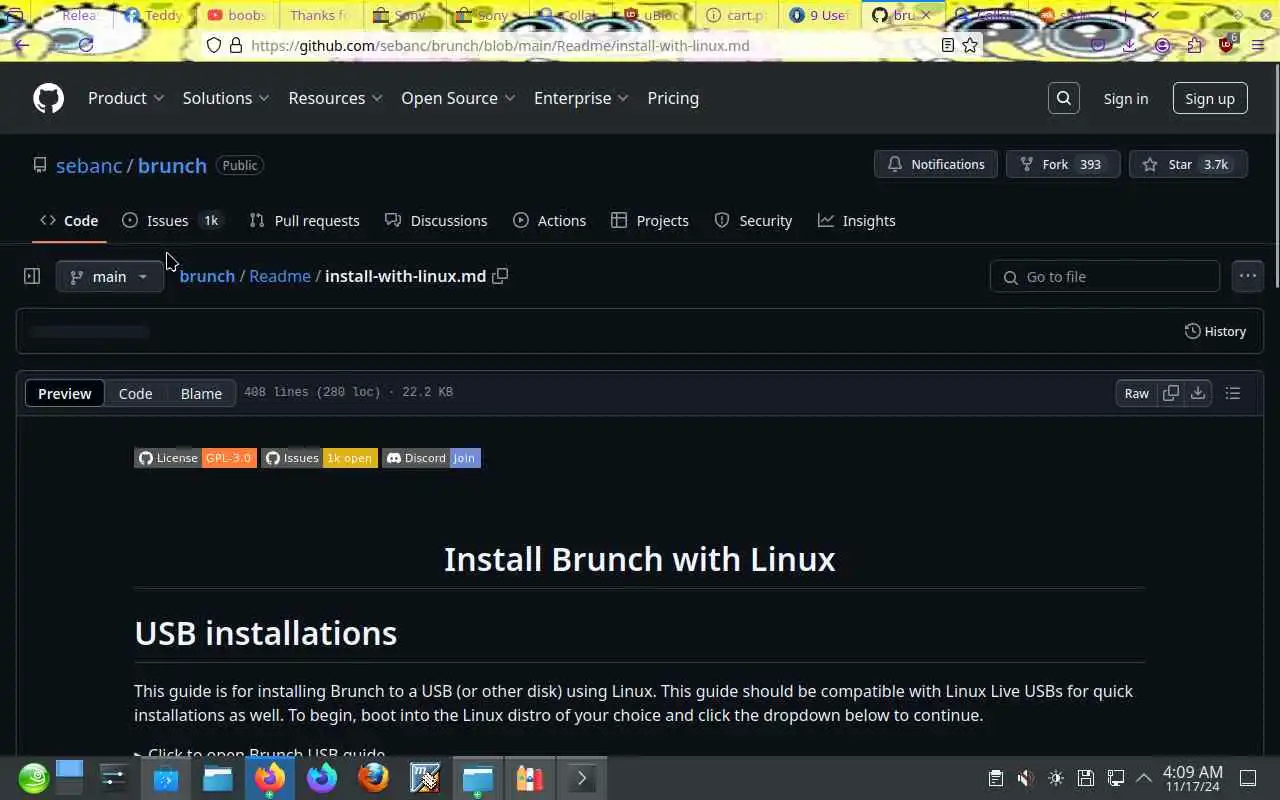Open the Projects tab
This screenshot has width=1280, height=800.
(x=650, y=221)
